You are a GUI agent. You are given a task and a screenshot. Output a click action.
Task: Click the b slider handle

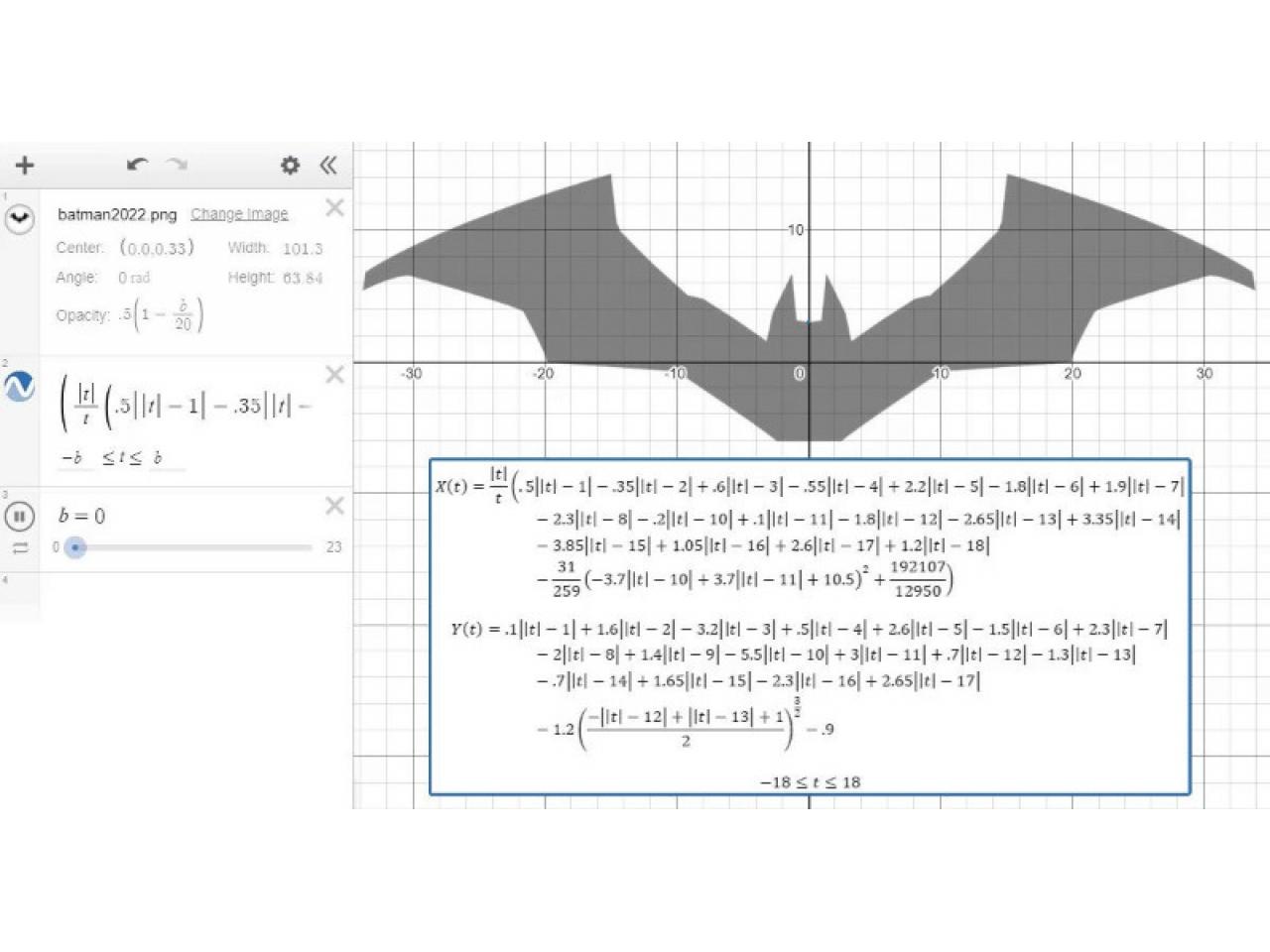(x=75, y=547)
